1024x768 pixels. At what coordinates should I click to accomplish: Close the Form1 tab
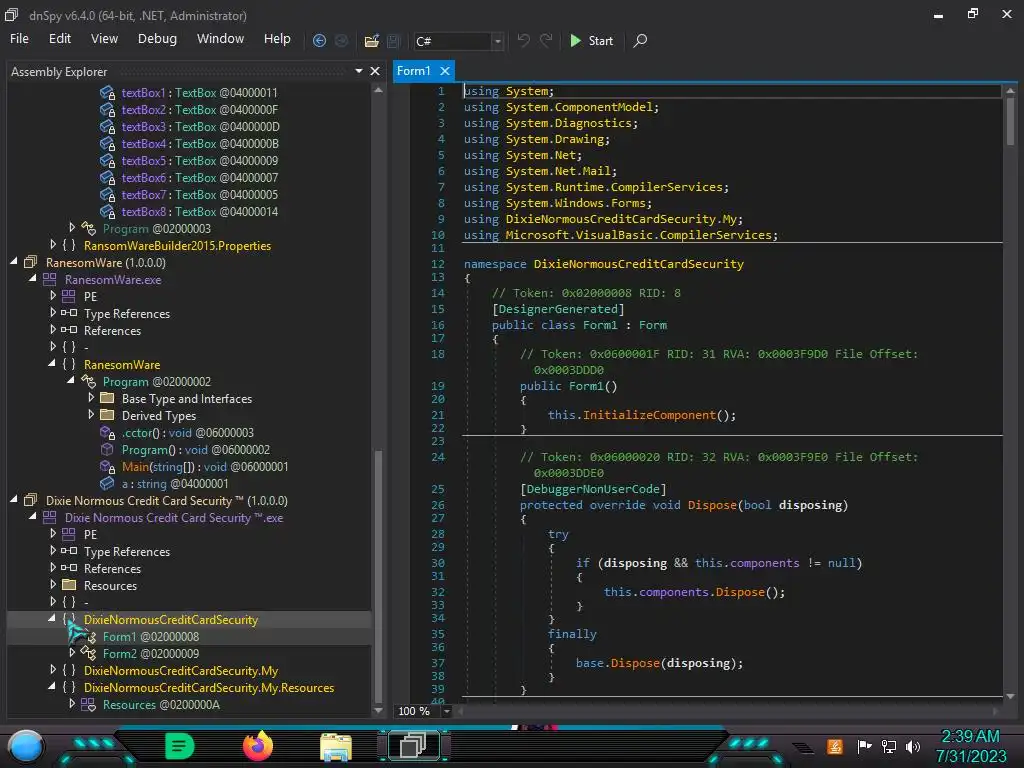pyautogui.click(x=445, y=71)
